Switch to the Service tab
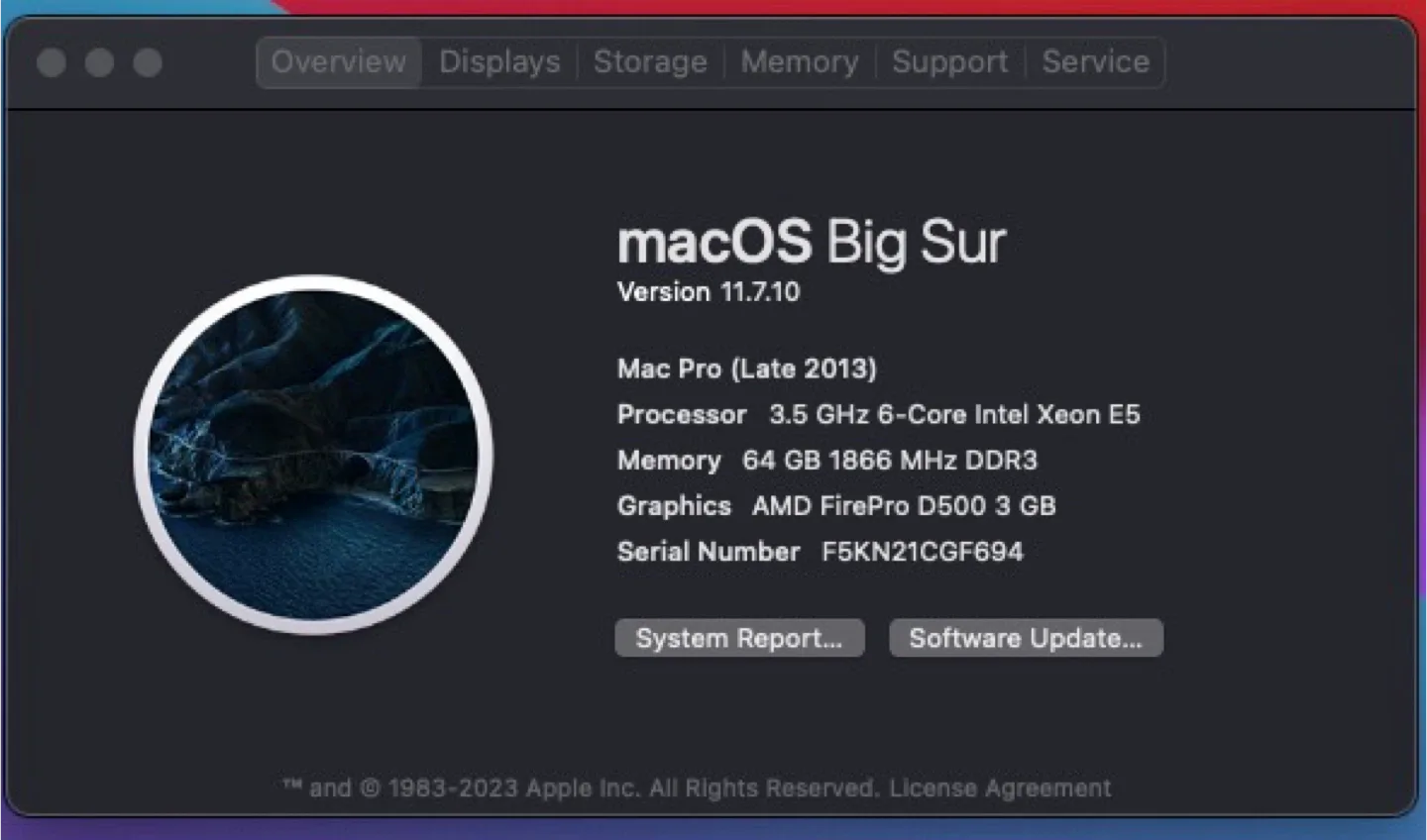Screen dimensions: 1427x840 (x=1095, y=61)
